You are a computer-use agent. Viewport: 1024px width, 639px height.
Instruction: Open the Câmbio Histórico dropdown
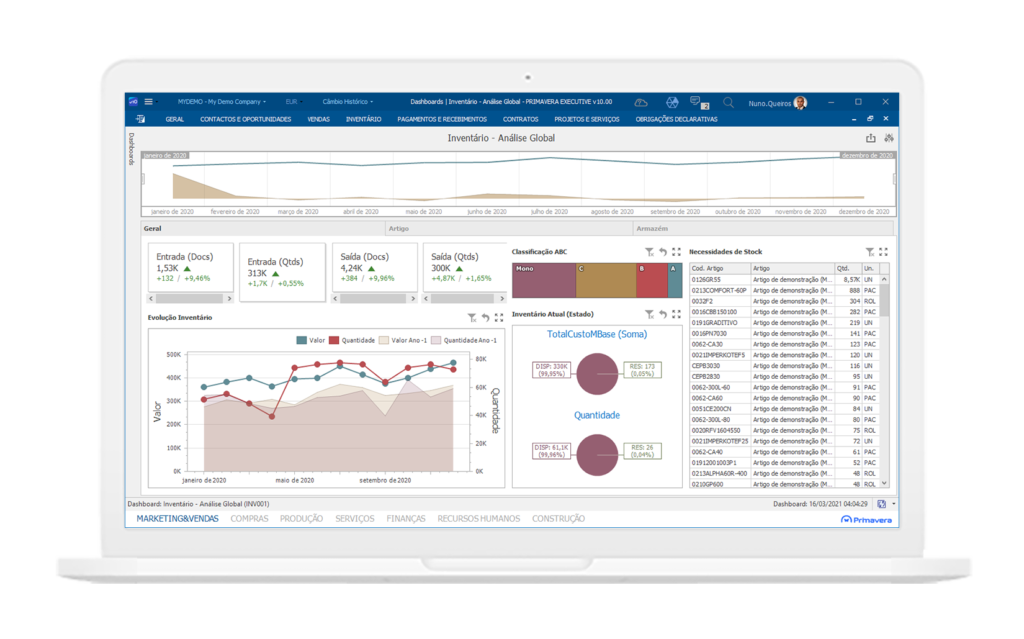(x=347, y=102)
